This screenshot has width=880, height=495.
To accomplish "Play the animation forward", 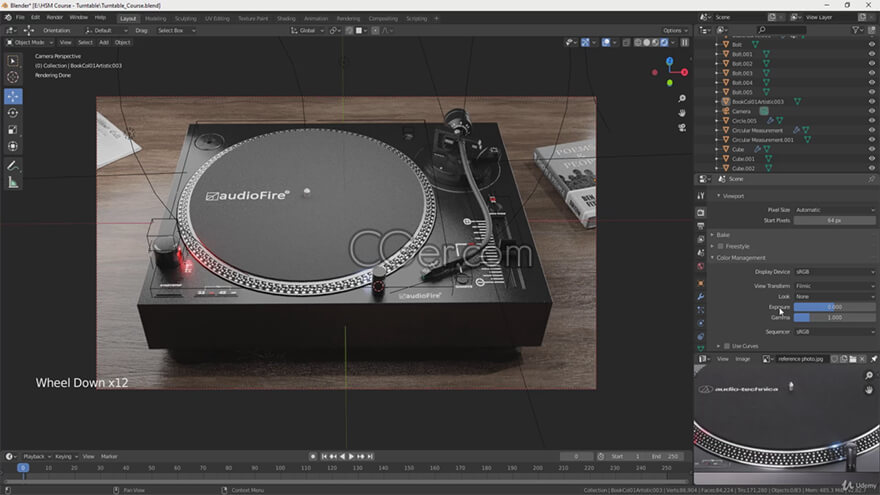I will [351, 457].
